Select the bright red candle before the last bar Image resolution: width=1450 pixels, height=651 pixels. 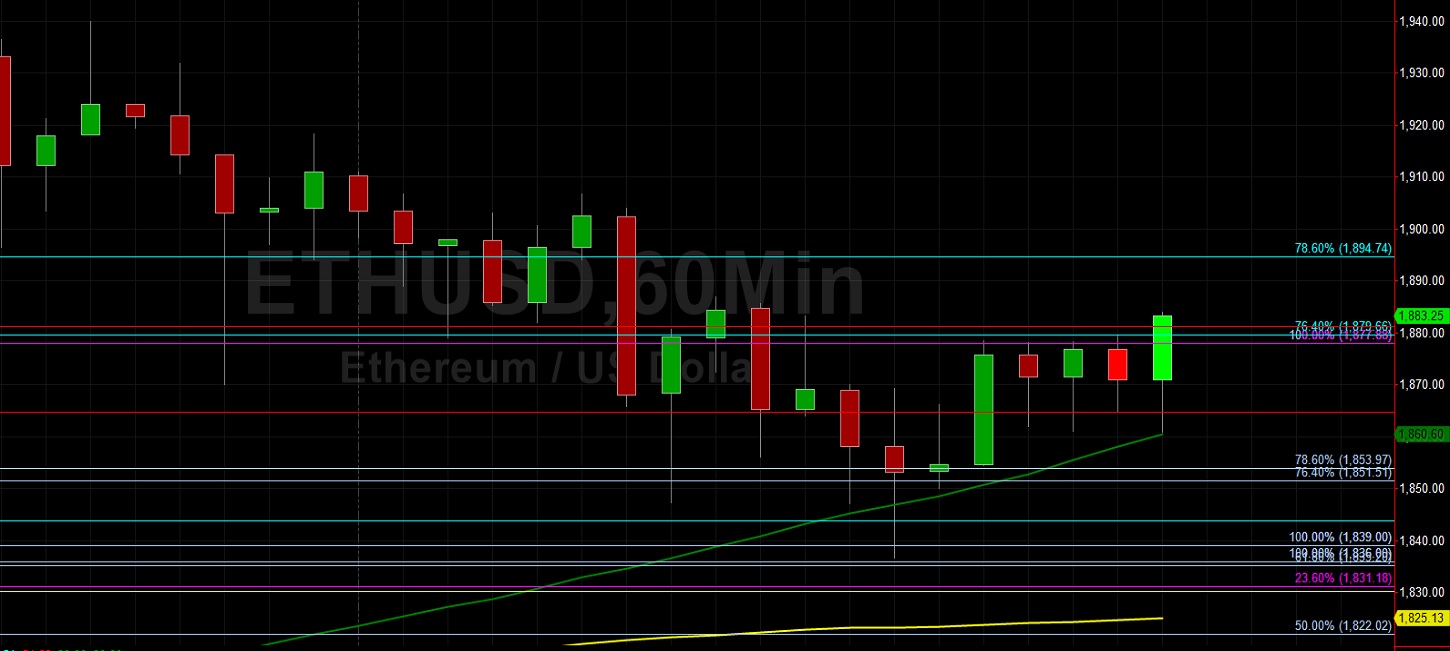point(1117,364)
